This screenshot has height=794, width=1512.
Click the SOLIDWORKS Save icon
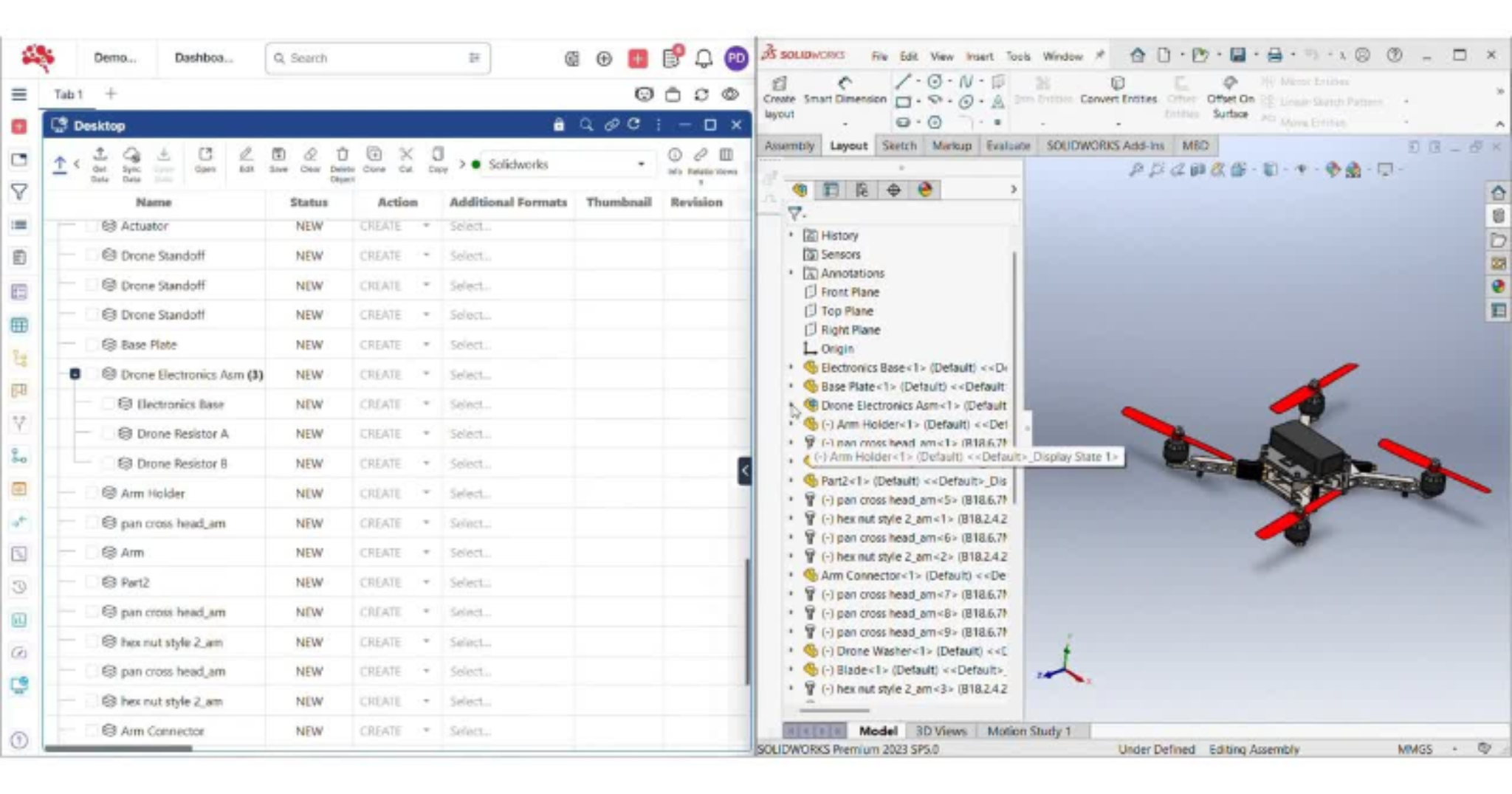point(1238,55)
